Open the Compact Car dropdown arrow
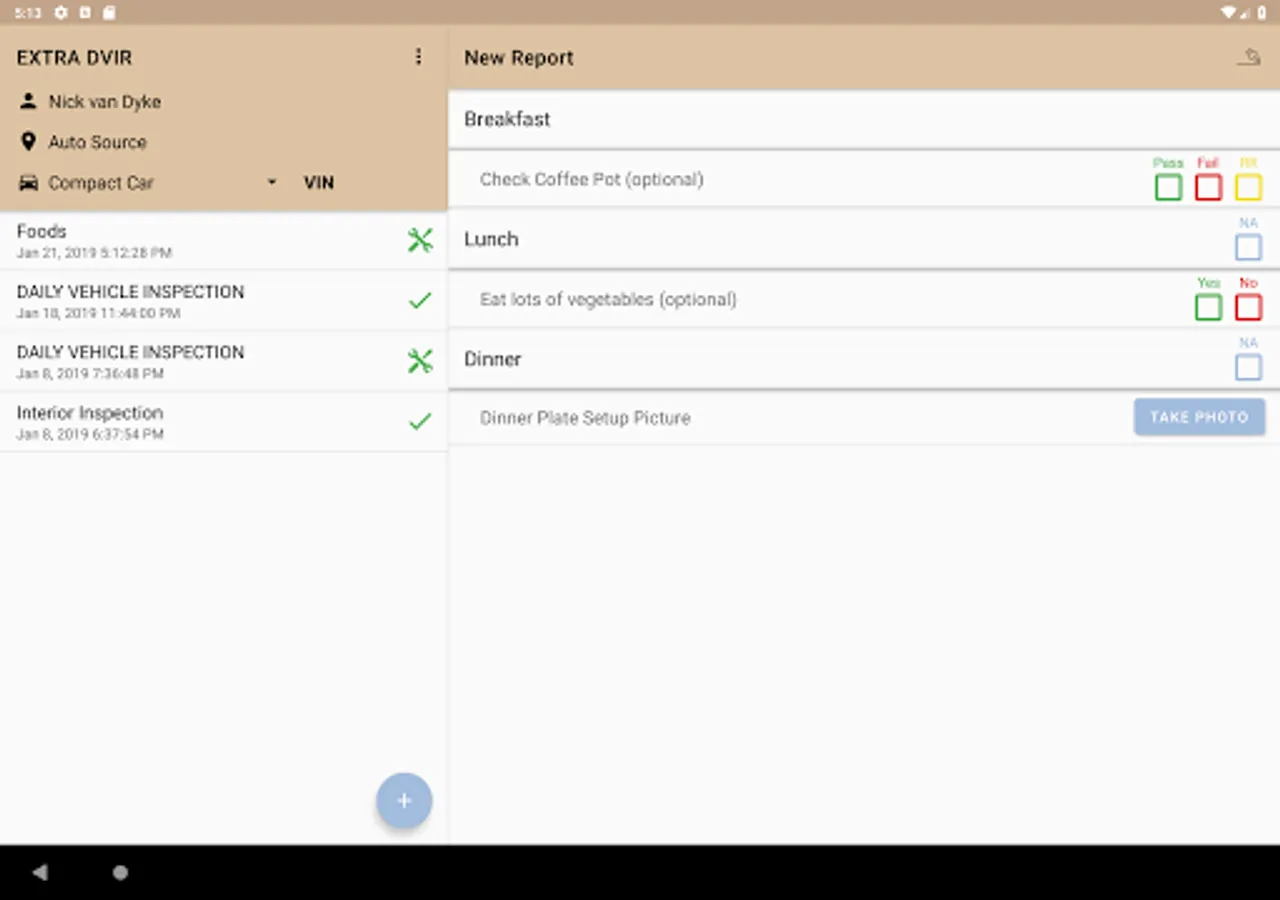 click(271, 183)
